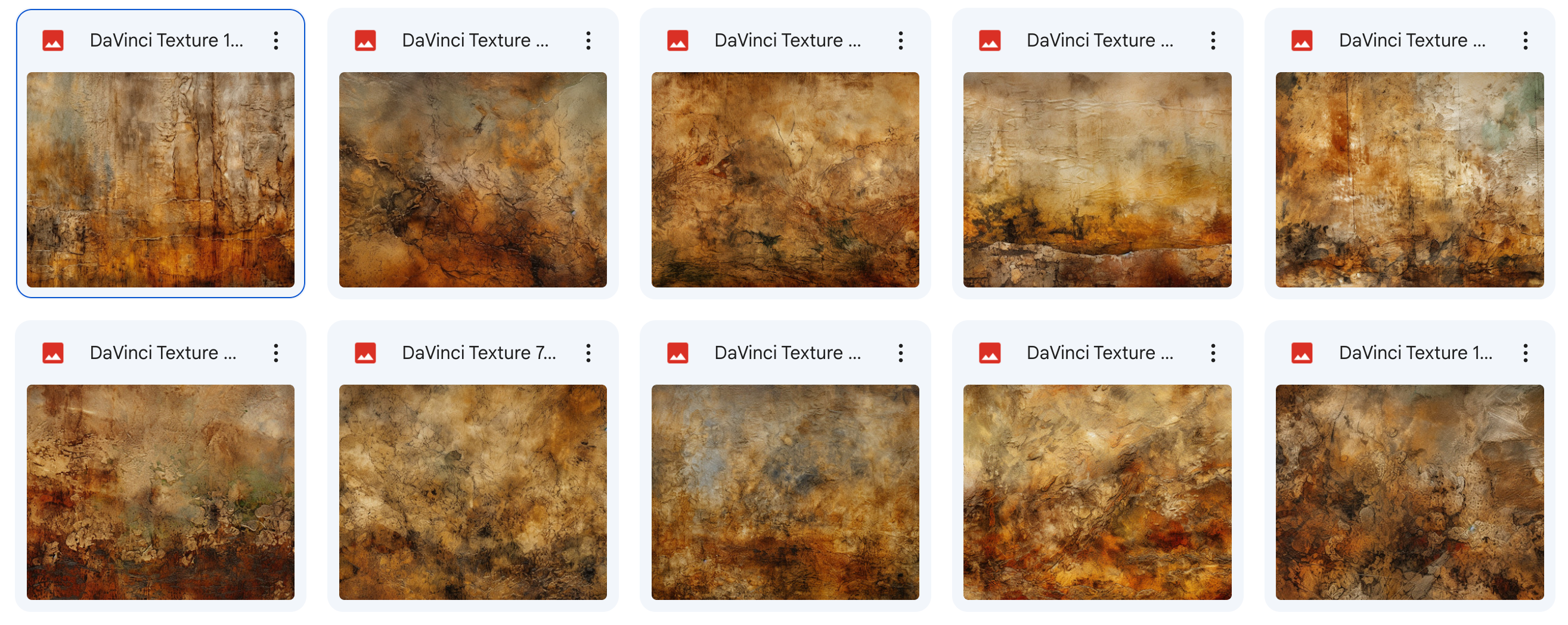
Task: Click red image icon on selected first card
Action: pyautogui.click(x=53, y=41)
